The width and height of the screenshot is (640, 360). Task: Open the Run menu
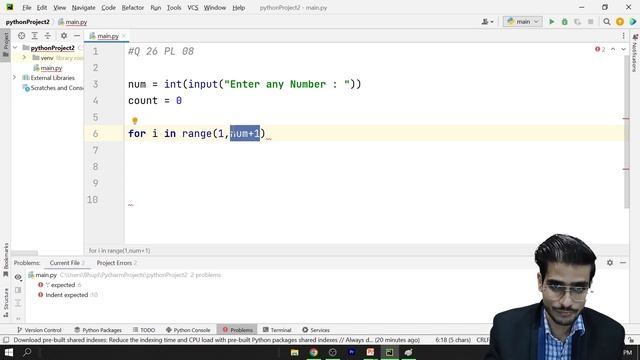[156, 7]
